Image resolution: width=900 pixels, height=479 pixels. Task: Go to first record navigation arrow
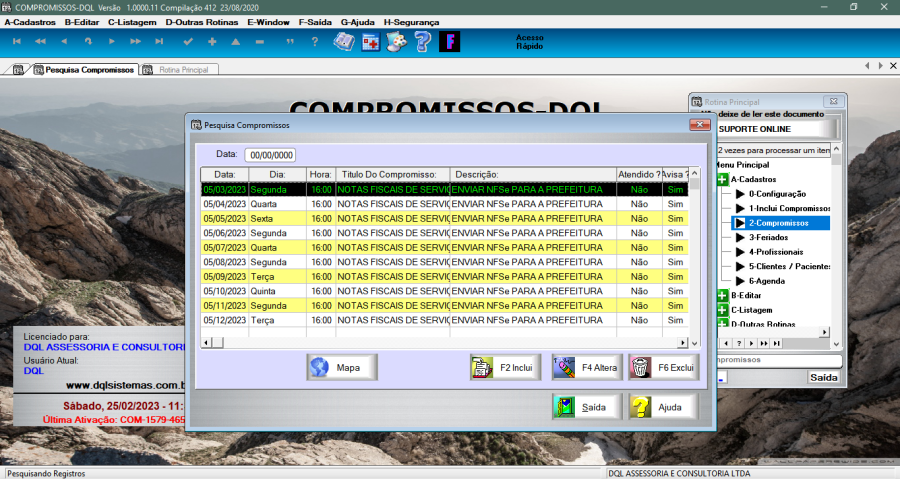16,42
